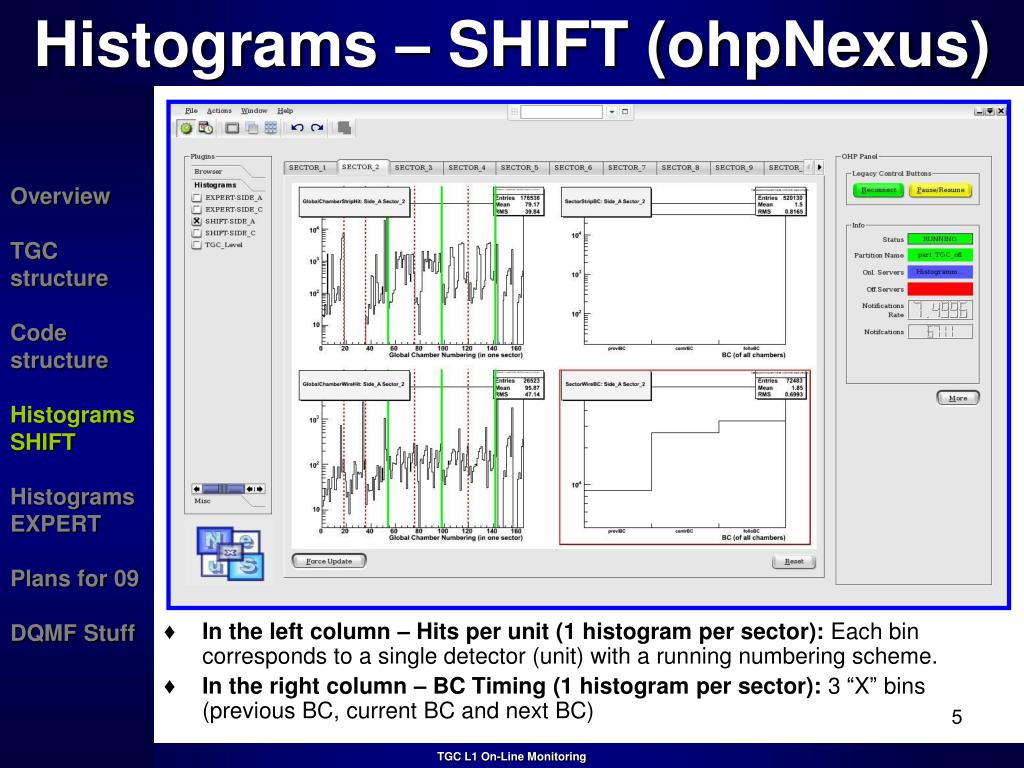The image size is (1024, 768).
Task: Click the blue Onl. Servers indicator
Action: [x=940, y=272]
